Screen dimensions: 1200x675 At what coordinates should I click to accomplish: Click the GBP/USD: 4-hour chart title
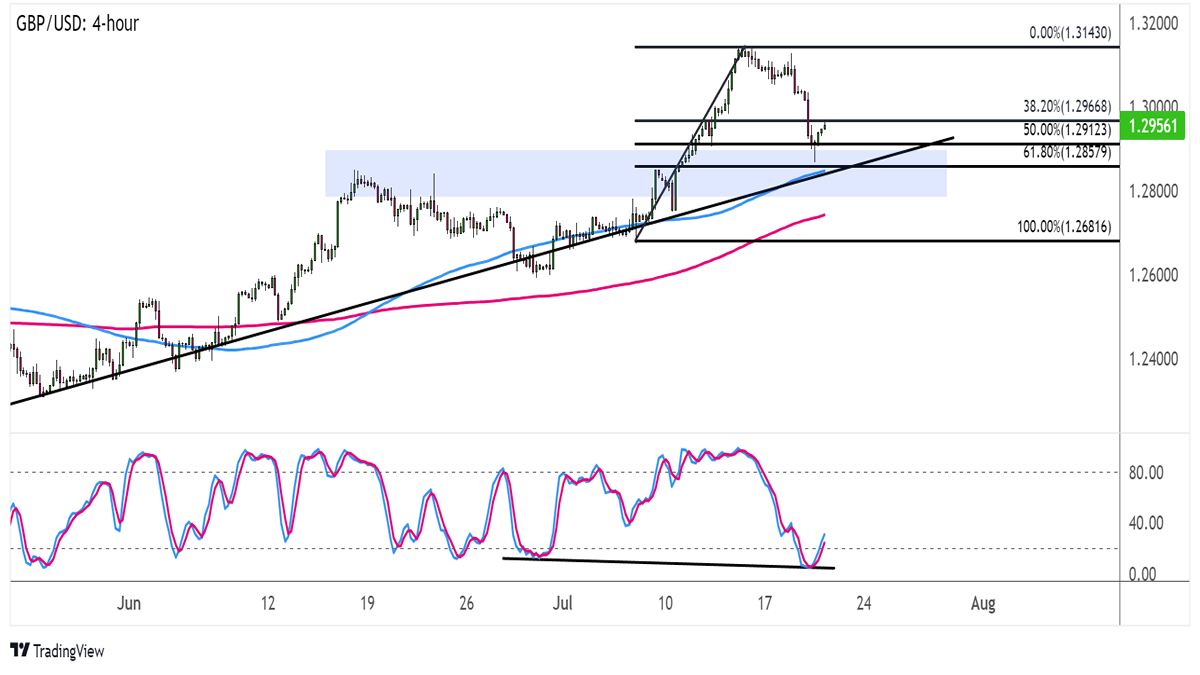click(77, 22)
